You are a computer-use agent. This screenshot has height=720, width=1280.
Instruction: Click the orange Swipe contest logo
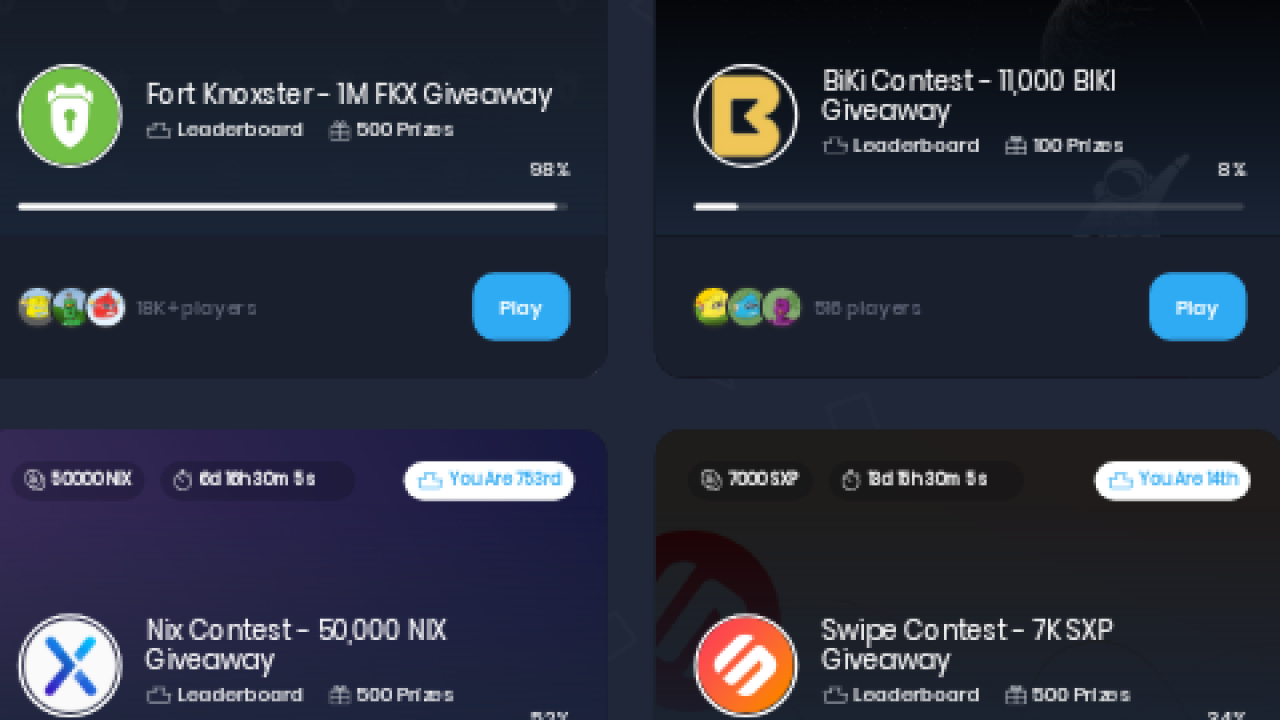746,665
